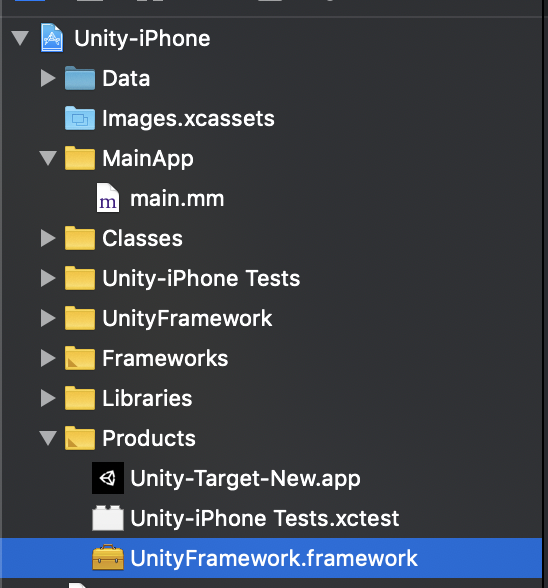548x588 pixels.
Task: Click the Unity logo app icon
Action: pyautogui.click(x=108, y=478)
